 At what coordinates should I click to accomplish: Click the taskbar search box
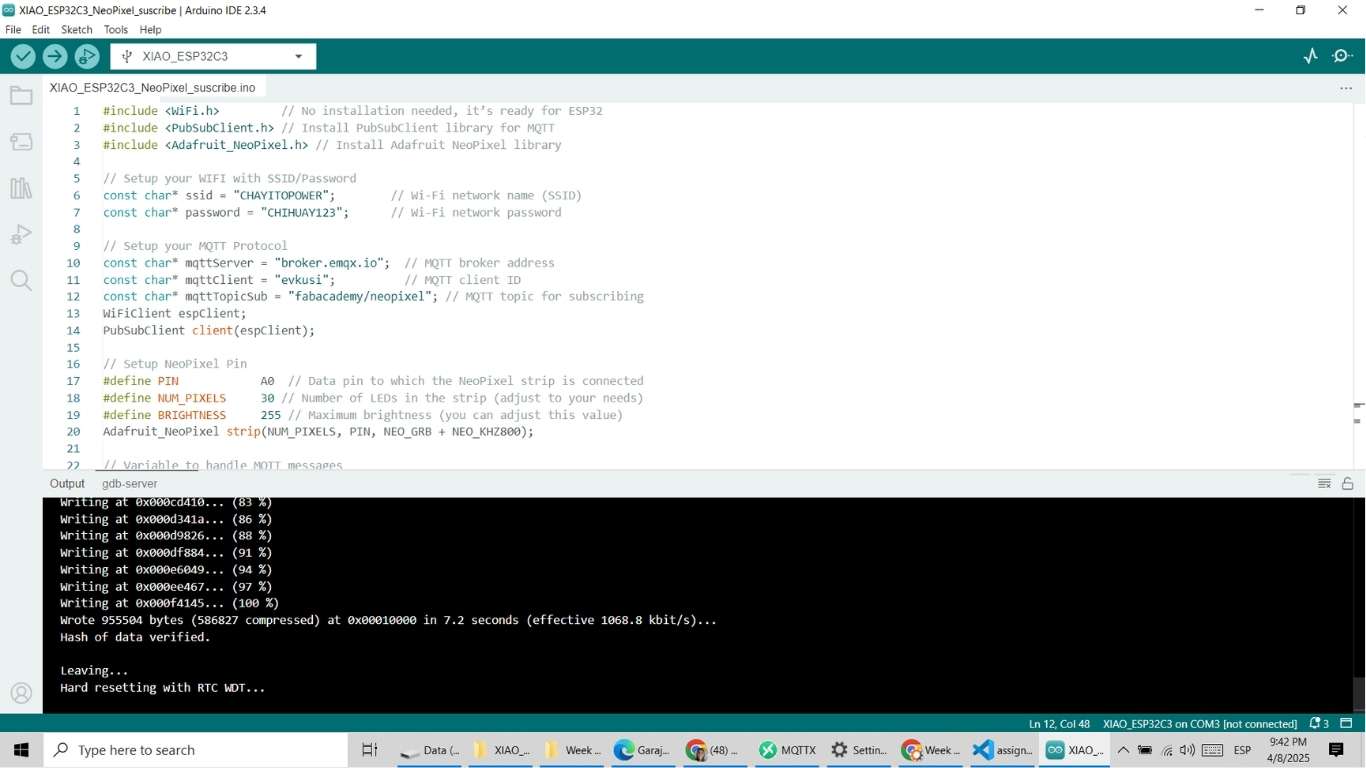(x=195, y=750)
